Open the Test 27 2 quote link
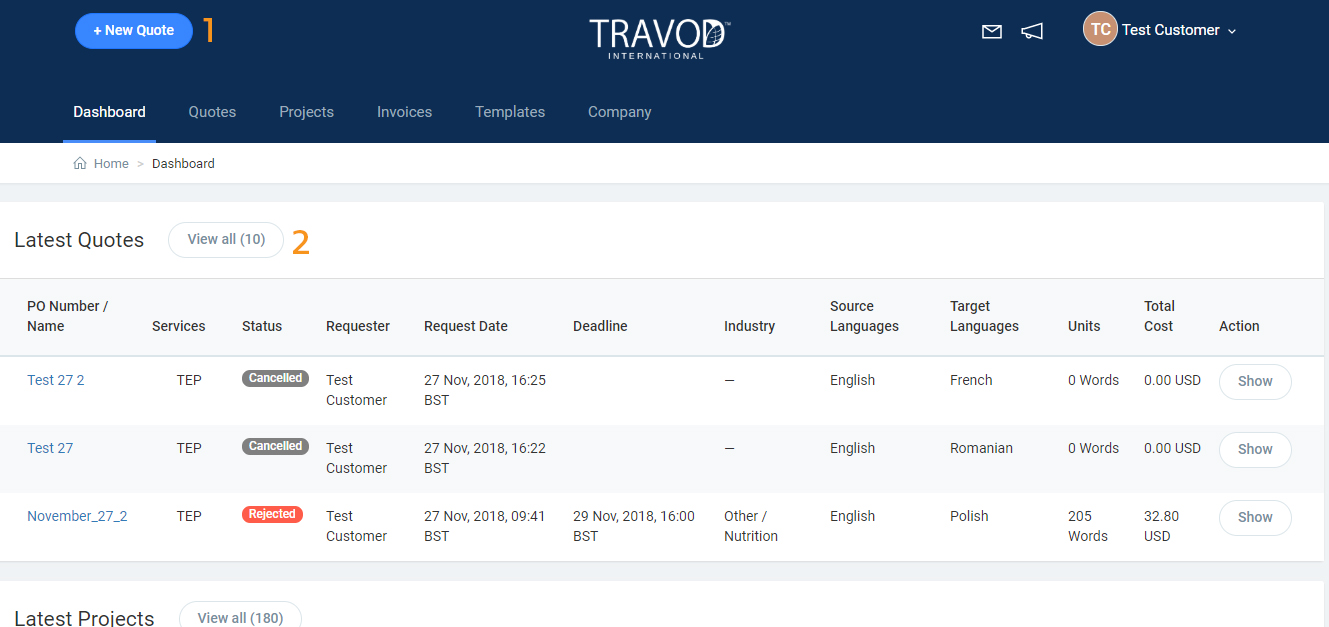The height and width of the screenshot is (627, 1329). (56, 380)
